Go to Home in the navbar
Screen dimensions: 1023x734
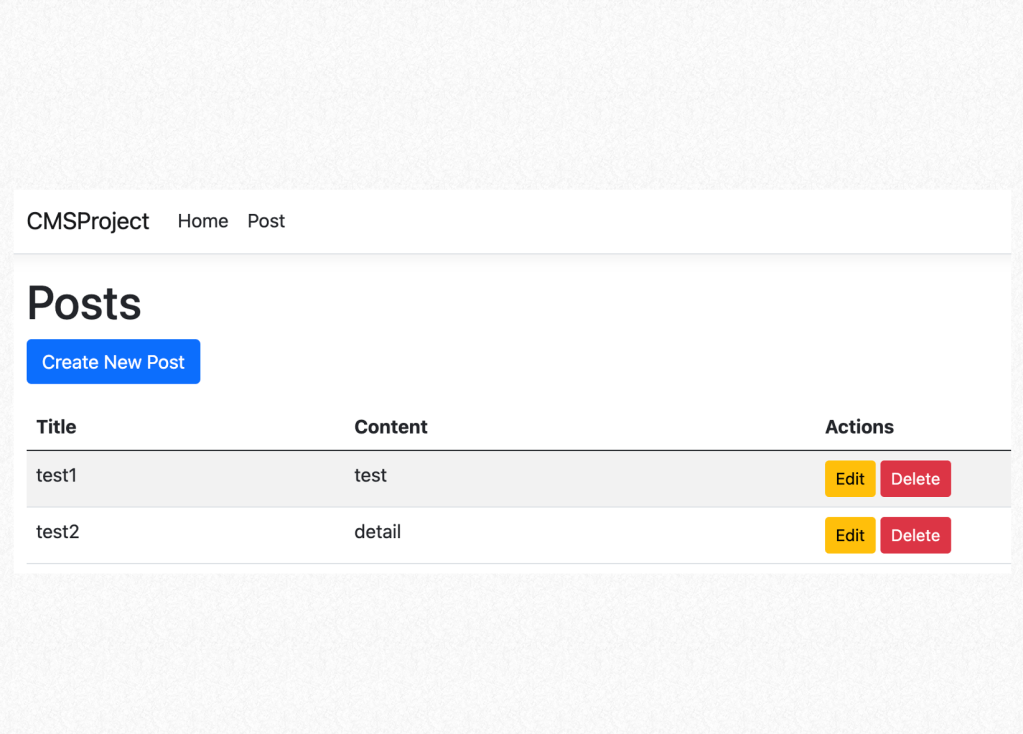click(x=203, y=221)
